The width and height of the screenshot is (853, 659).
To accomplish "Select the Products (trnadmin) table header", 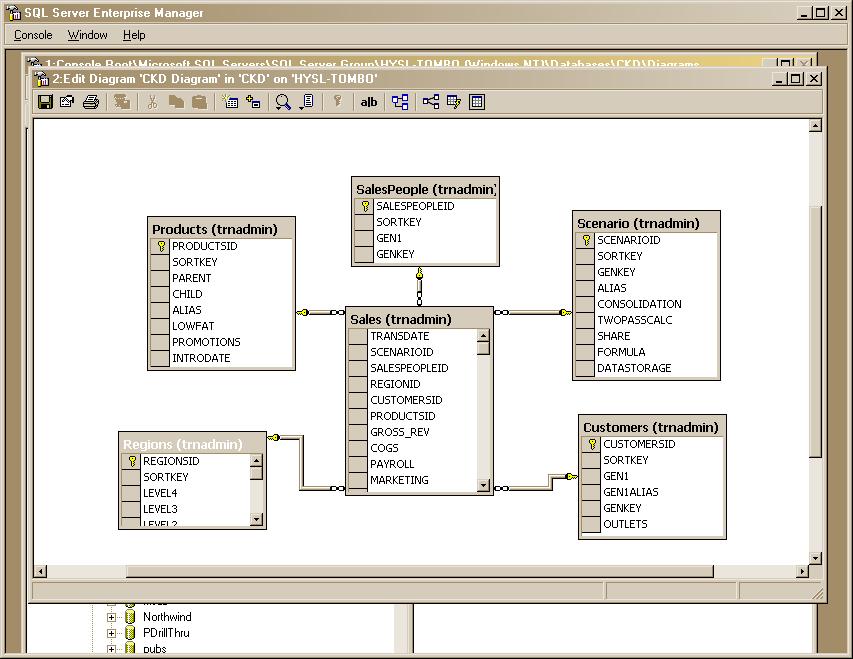I will click(221, 229).
